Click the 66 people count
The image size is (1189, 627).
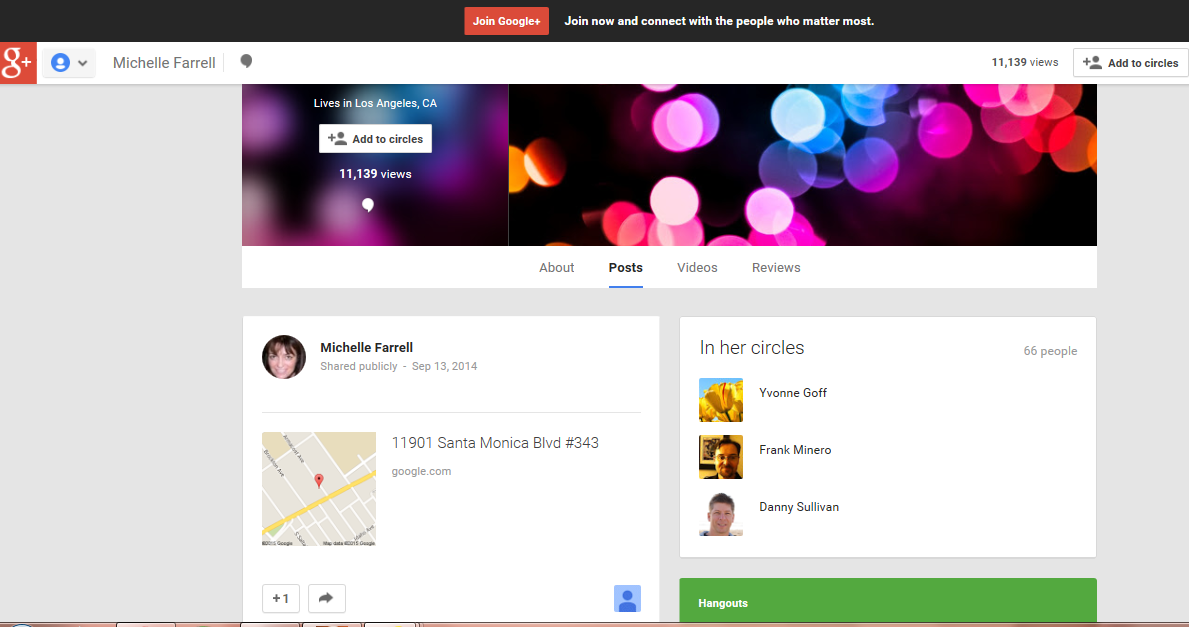[1050, 351]
